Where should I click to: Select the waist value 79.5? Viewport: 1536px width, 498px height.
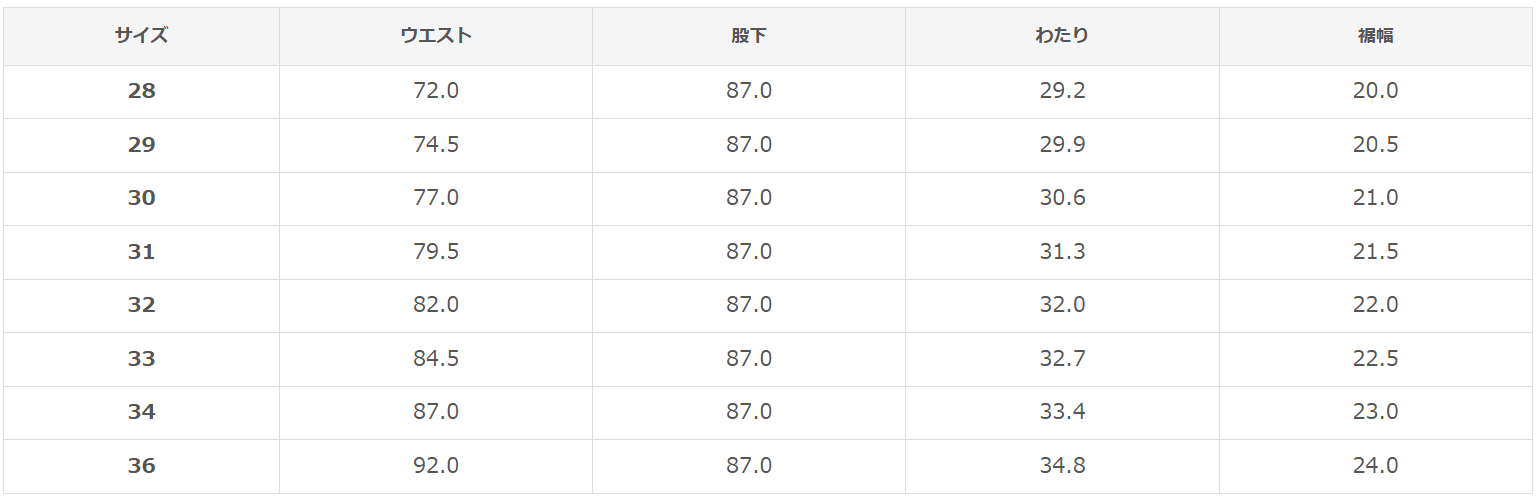(x=436, y=252)
